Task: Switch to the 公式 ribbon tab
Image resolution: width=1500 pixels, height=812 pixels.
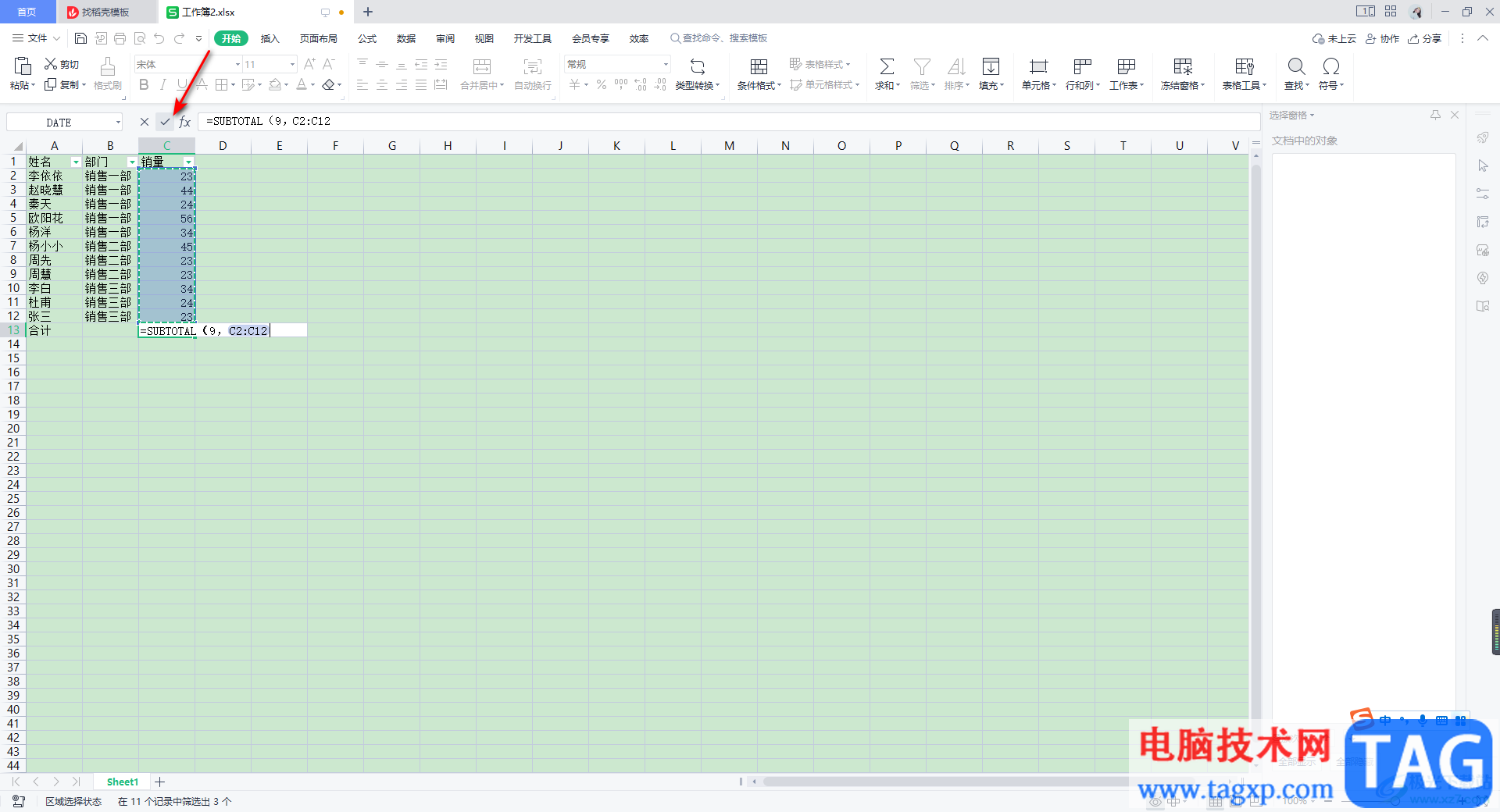Action: pos(367,38)
